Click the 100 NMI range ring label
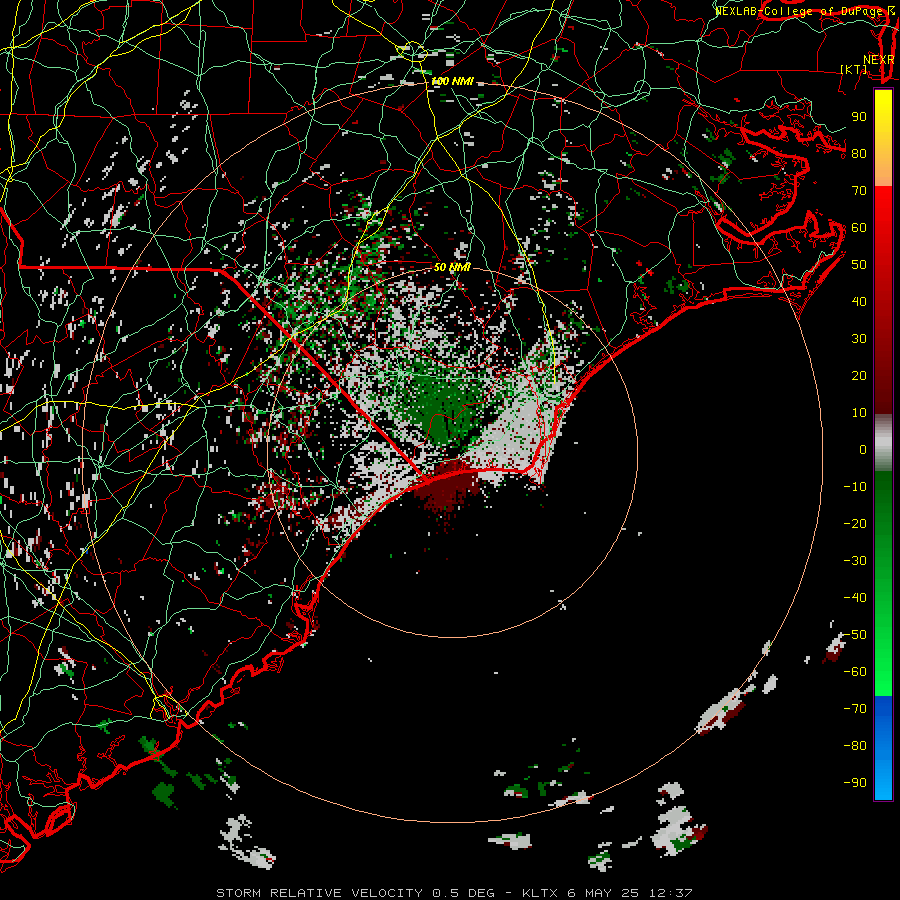Screen dimensions: 900x900 pos(452,82)
